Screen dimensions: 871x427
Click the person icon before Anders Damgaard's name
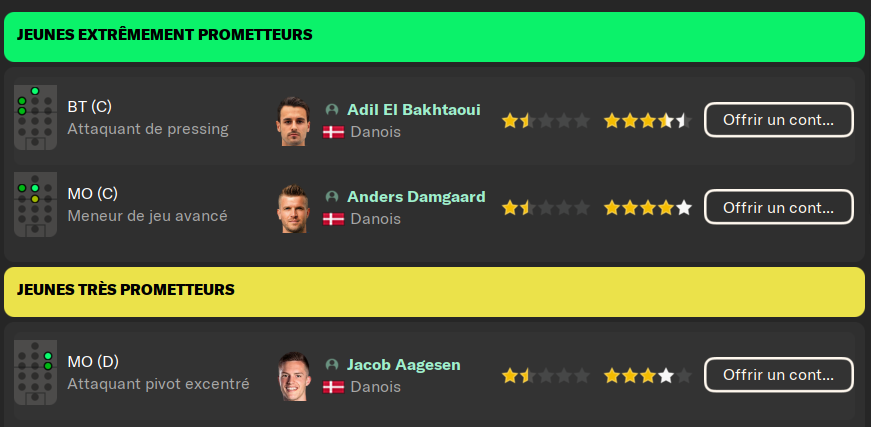point(332,197)
